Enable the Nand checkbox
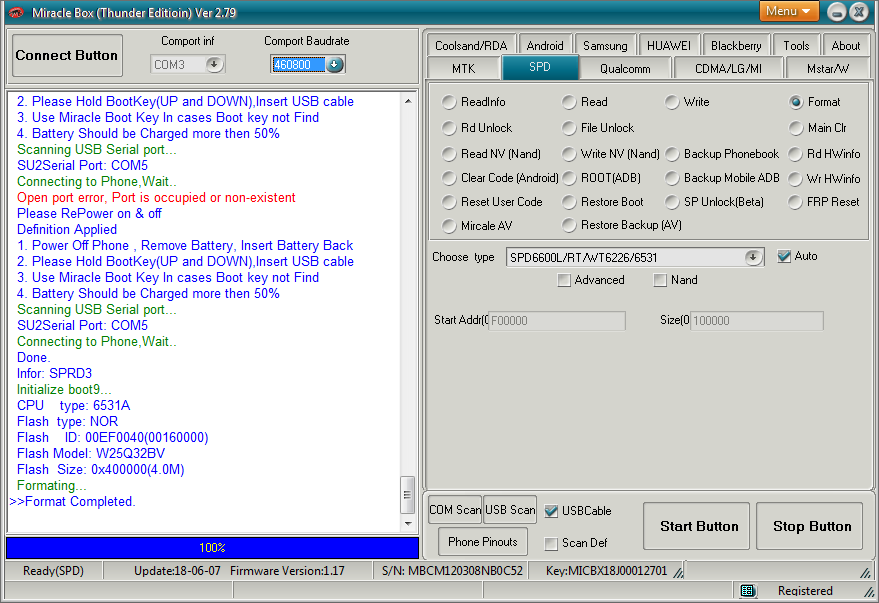Image resolution: width=879 pixels, height=603 pixels. tap(660, 280)
